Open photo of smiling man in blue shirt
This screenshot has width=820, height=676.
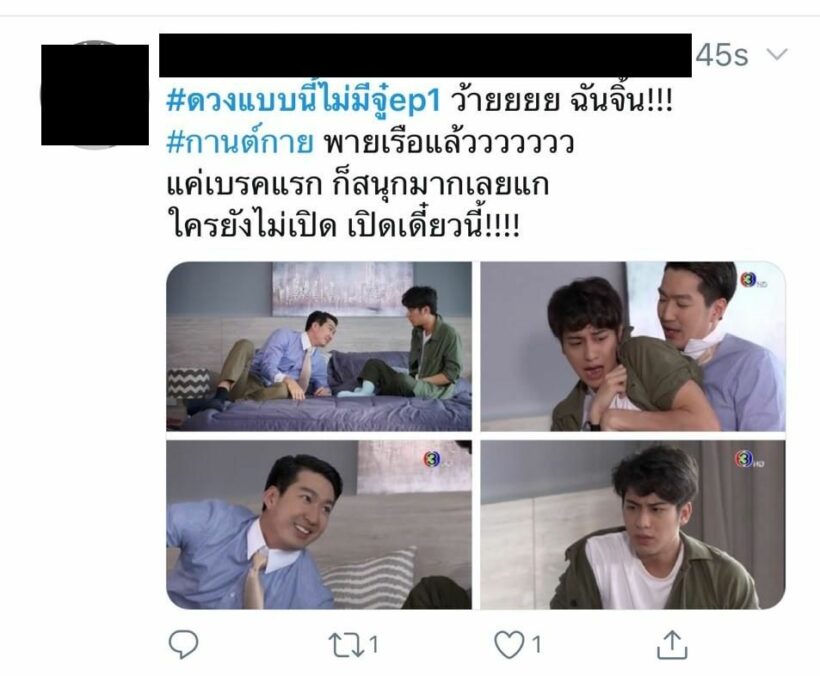pos(319,524)
